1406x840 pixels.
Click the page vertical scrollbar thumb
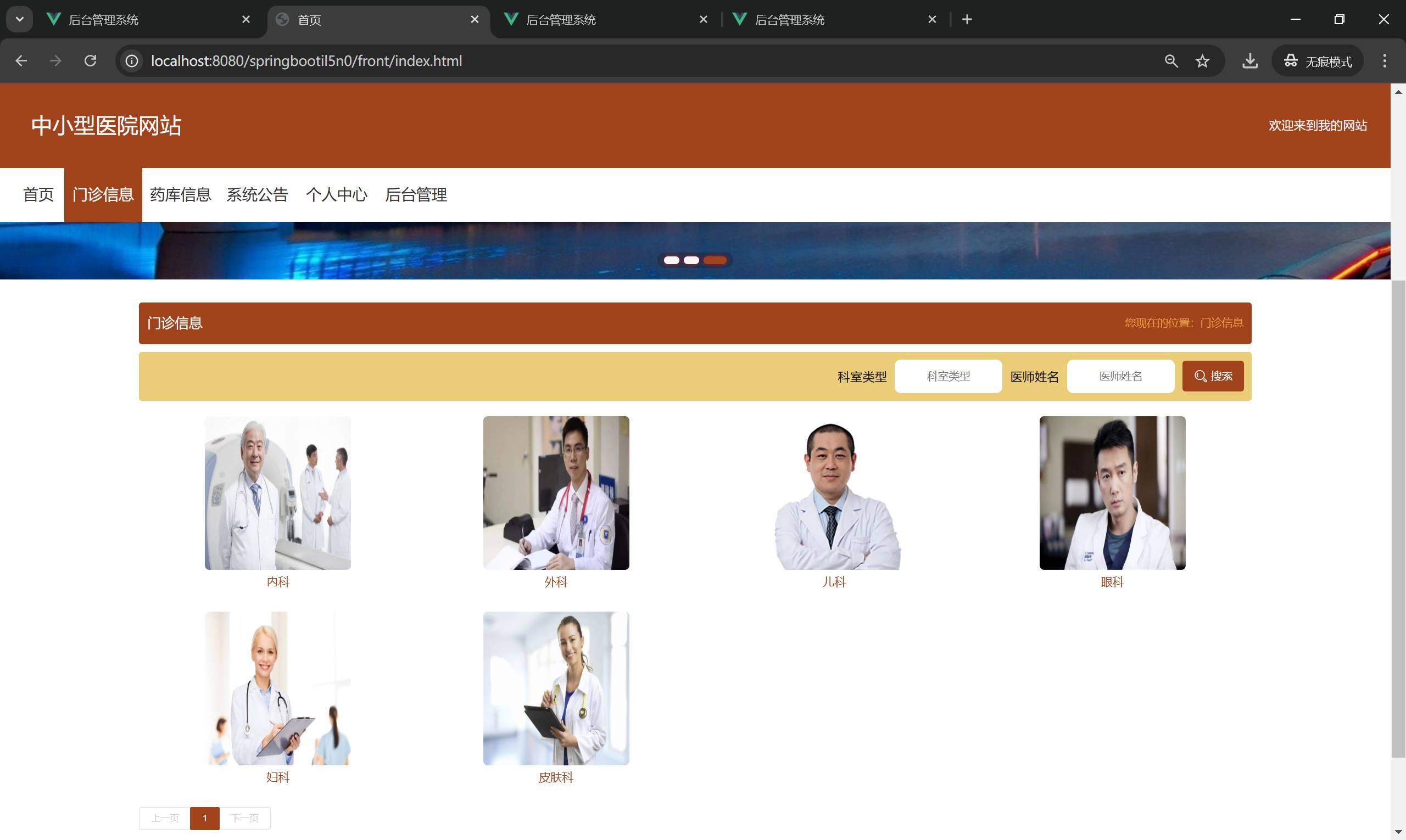click(1398, 518)
